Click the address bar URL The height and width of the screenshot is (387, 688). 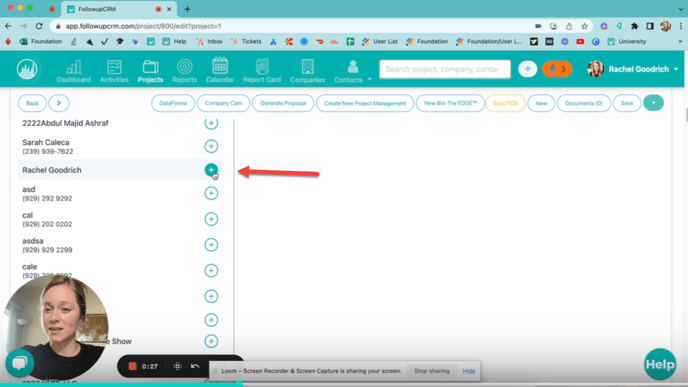(143, 26)
